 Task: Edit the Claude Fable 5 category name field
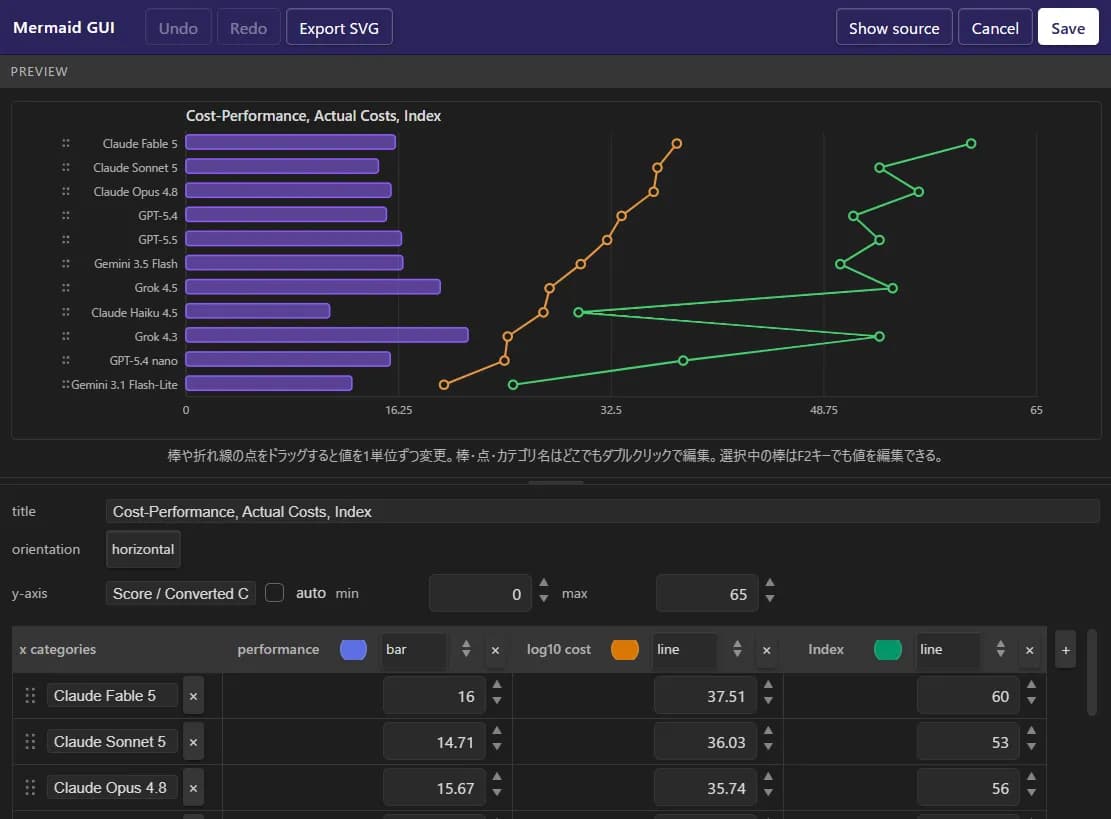click(x=112, y=696)
